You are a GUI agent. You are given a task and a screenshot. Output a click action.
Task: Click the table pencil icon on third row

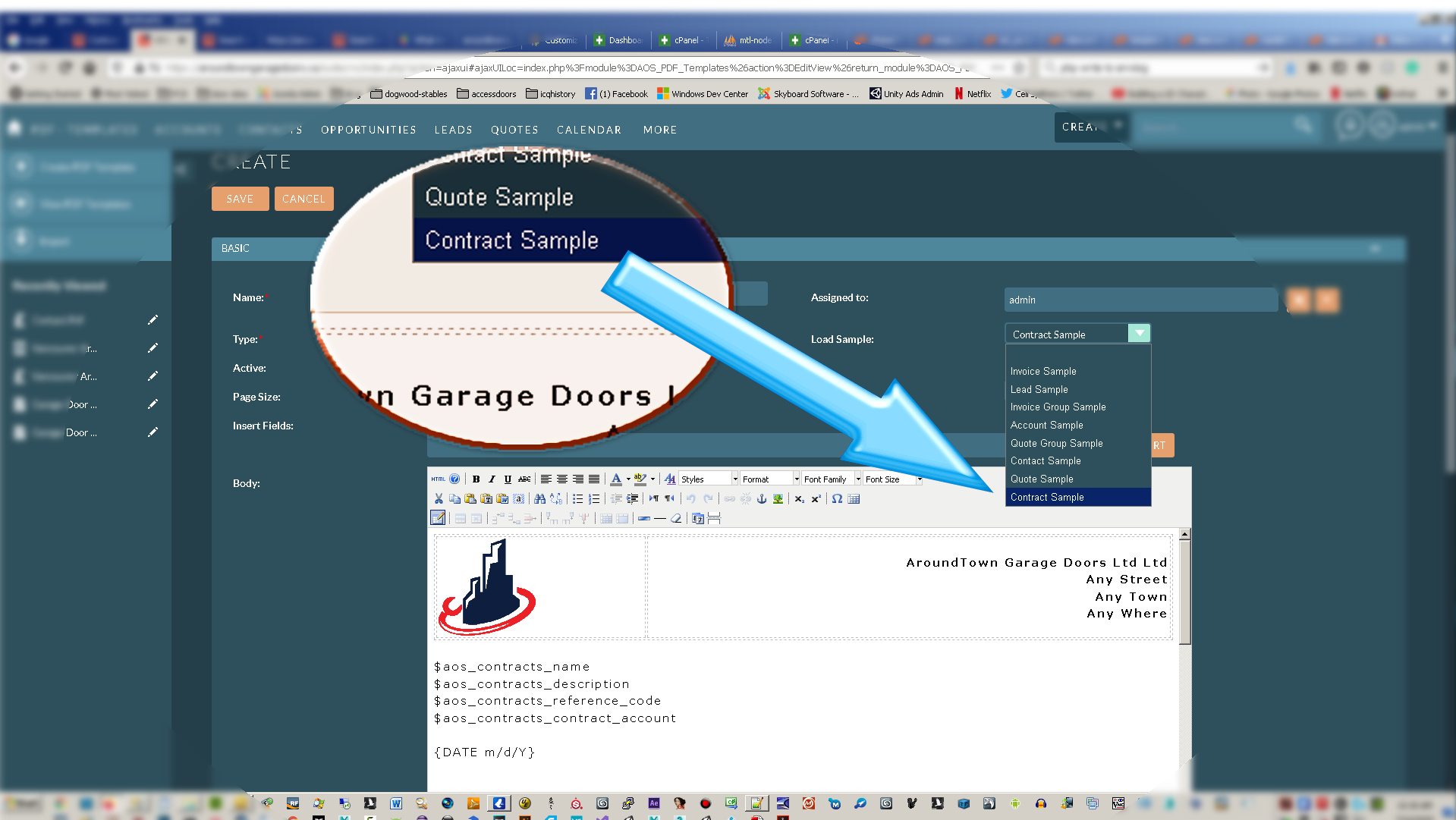click(x=438, y=518)
